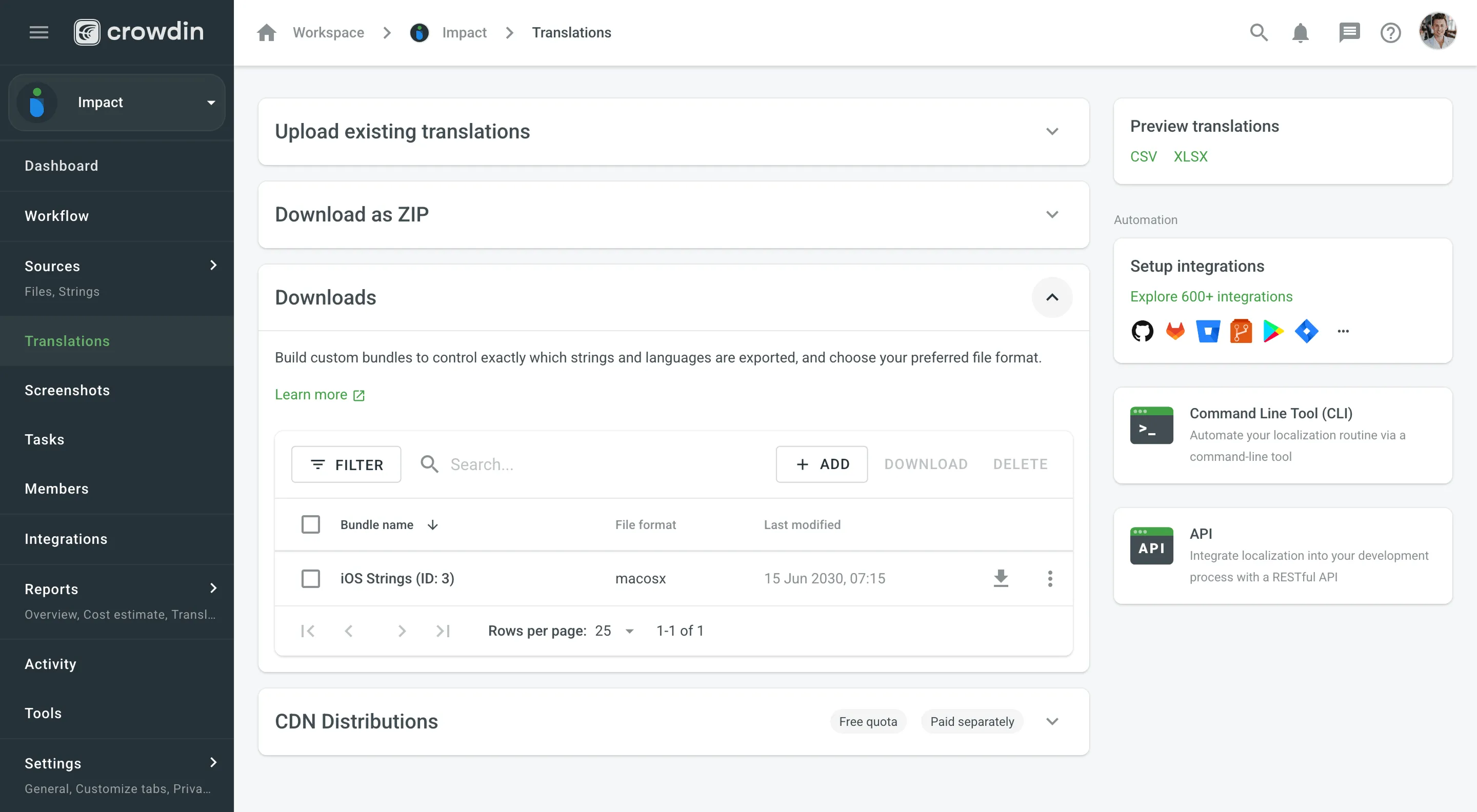
Task: Click the search magnifier in top bar
Action: click(x=1259, y=33)
